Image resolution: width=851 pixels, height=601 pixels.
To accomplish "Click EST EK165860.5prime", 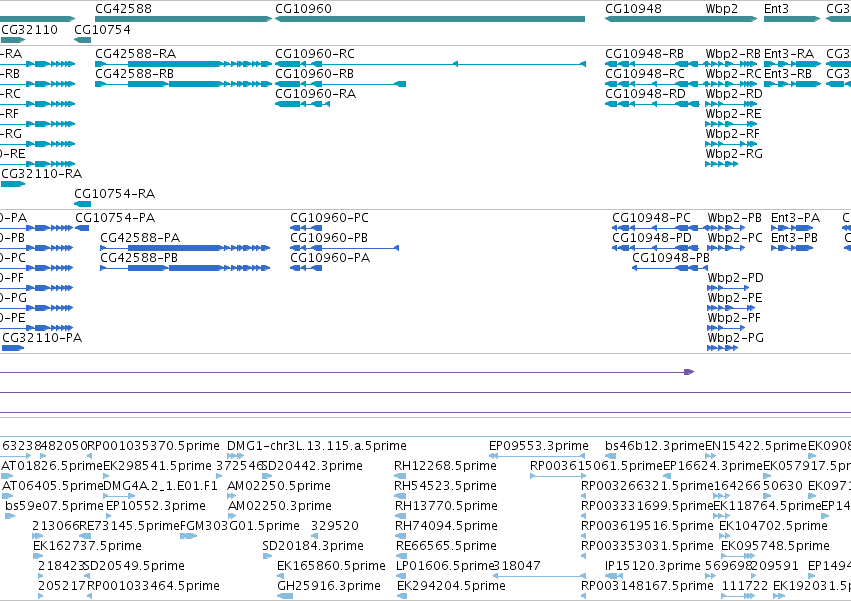I will click(332, 567).
